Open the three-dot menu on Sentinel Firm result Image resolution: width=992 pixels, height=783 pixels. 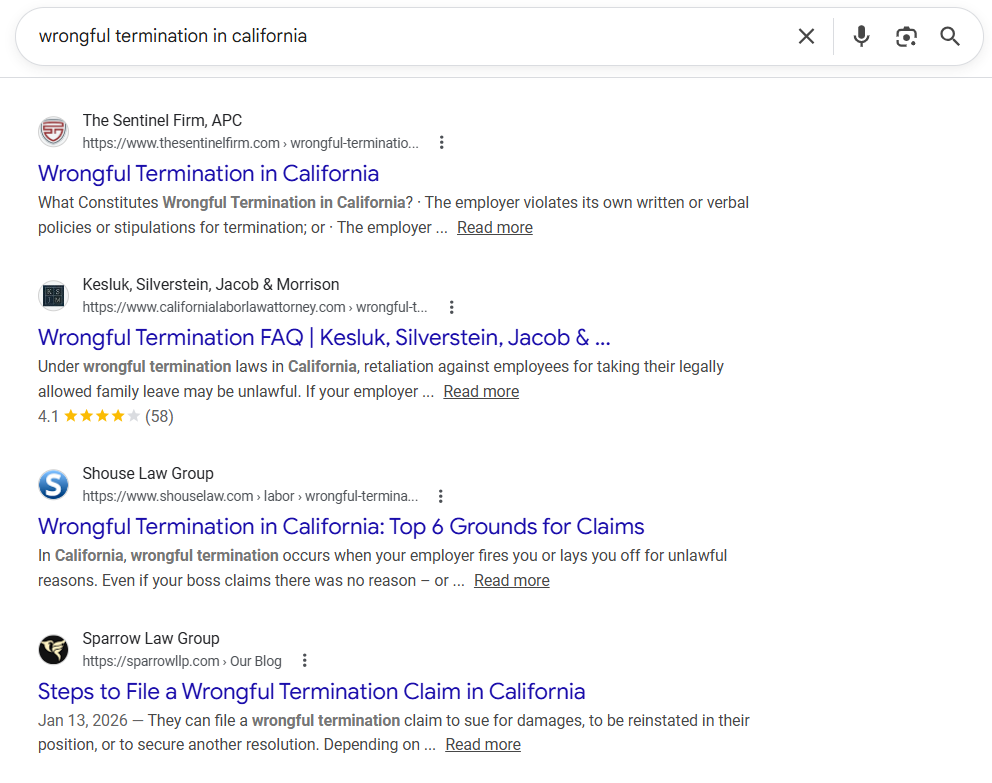click(442, 142)
